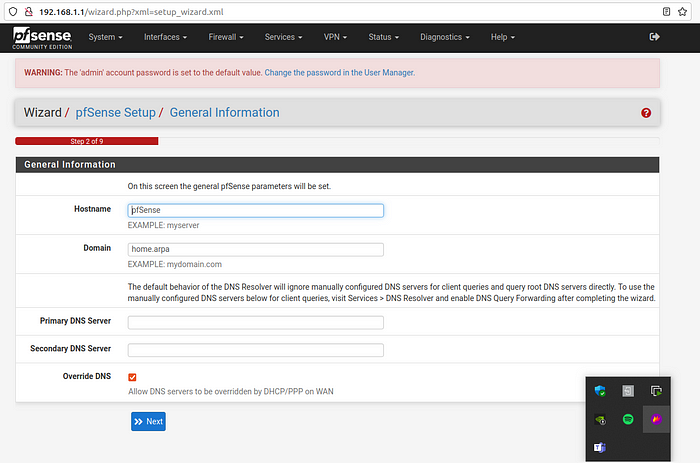The height and width of the screenshot is (463, 700).
Task: Uncheck the Override DNS checkbox
Action: 132,377
